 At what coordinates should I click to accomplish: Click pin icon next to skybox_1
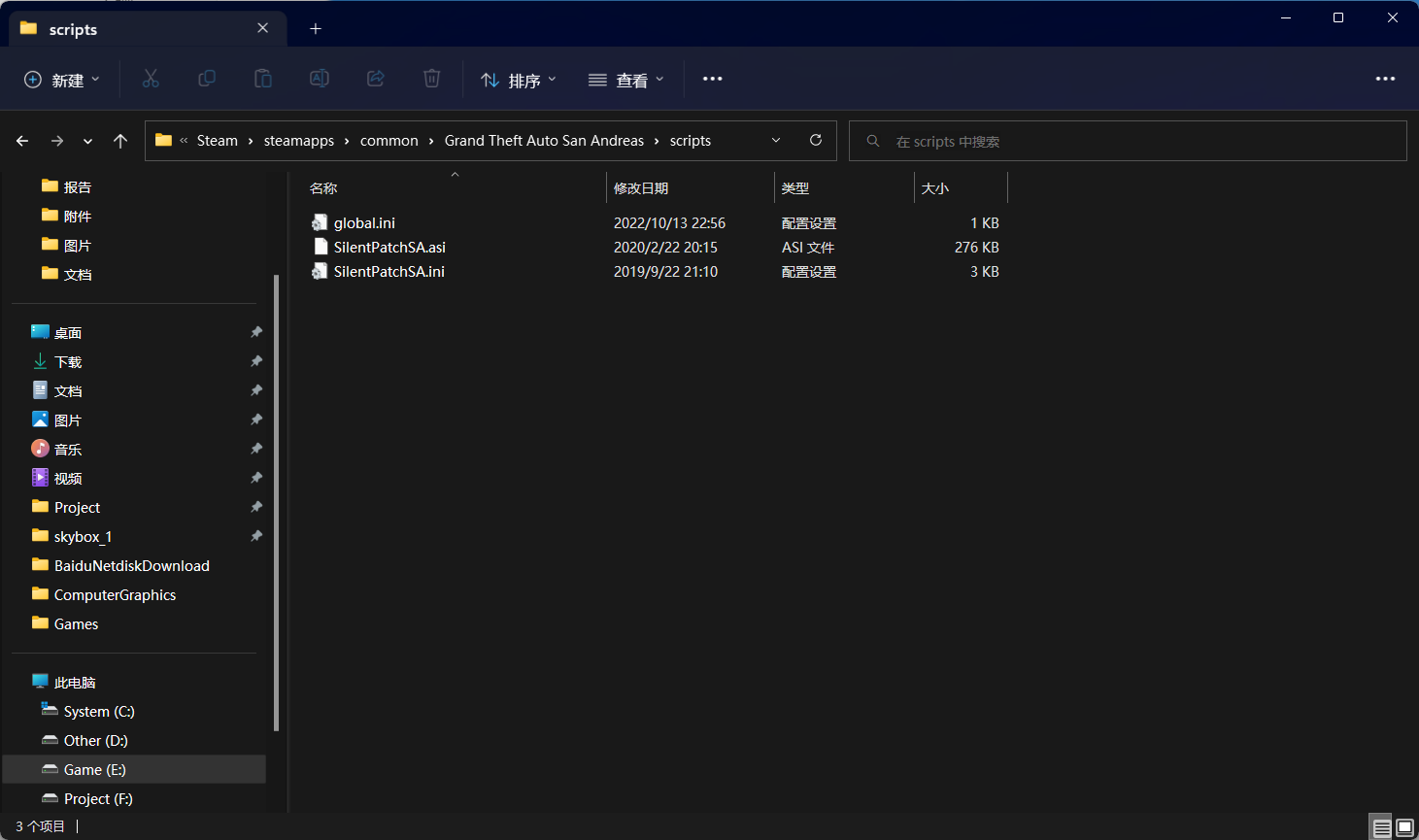256,536
